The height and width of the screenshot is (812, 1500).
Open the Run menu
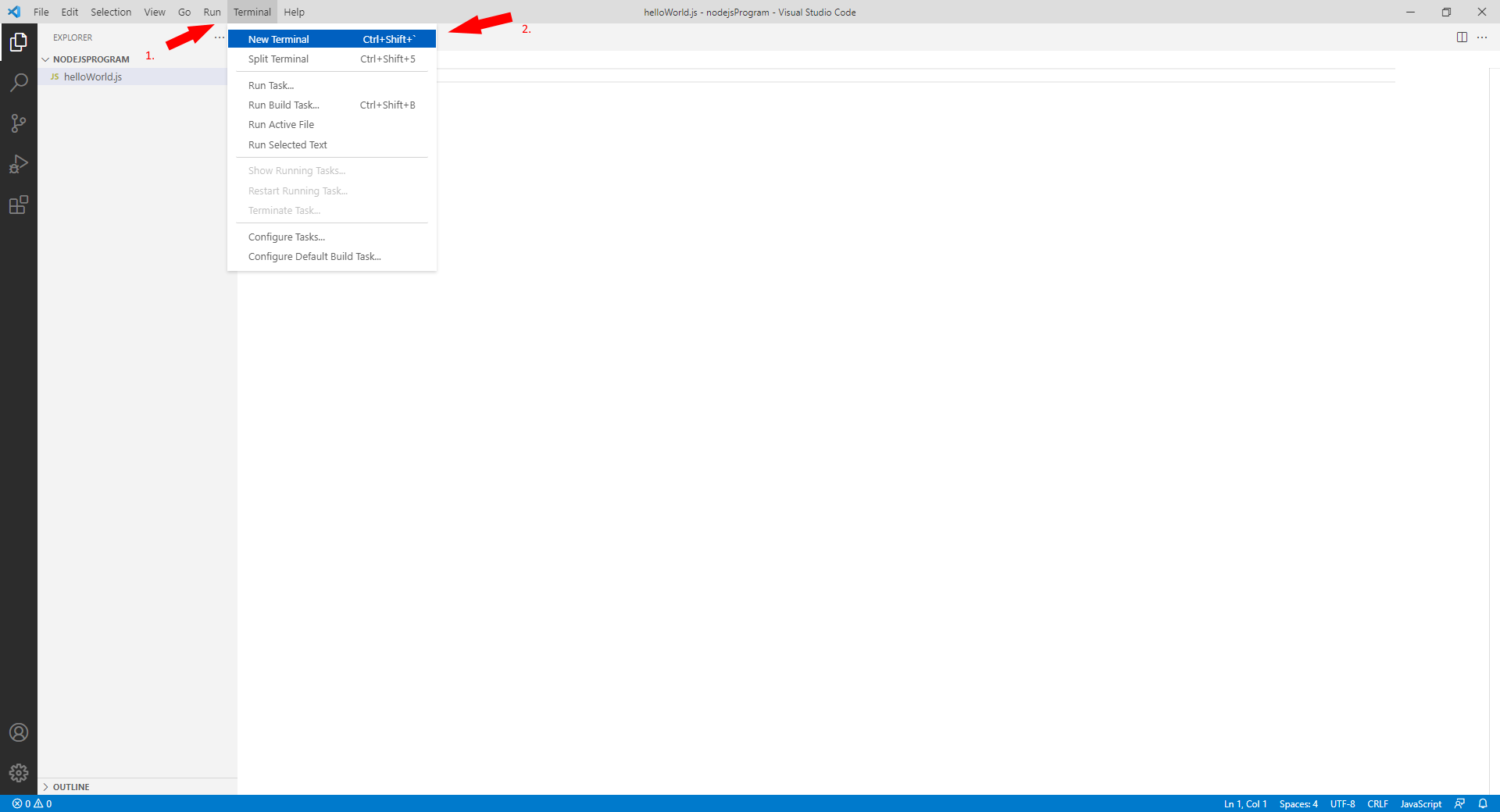212,12
